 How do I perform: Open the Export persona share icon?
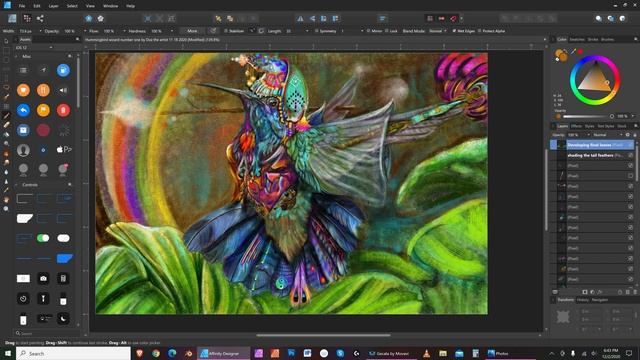pos(40,18)
